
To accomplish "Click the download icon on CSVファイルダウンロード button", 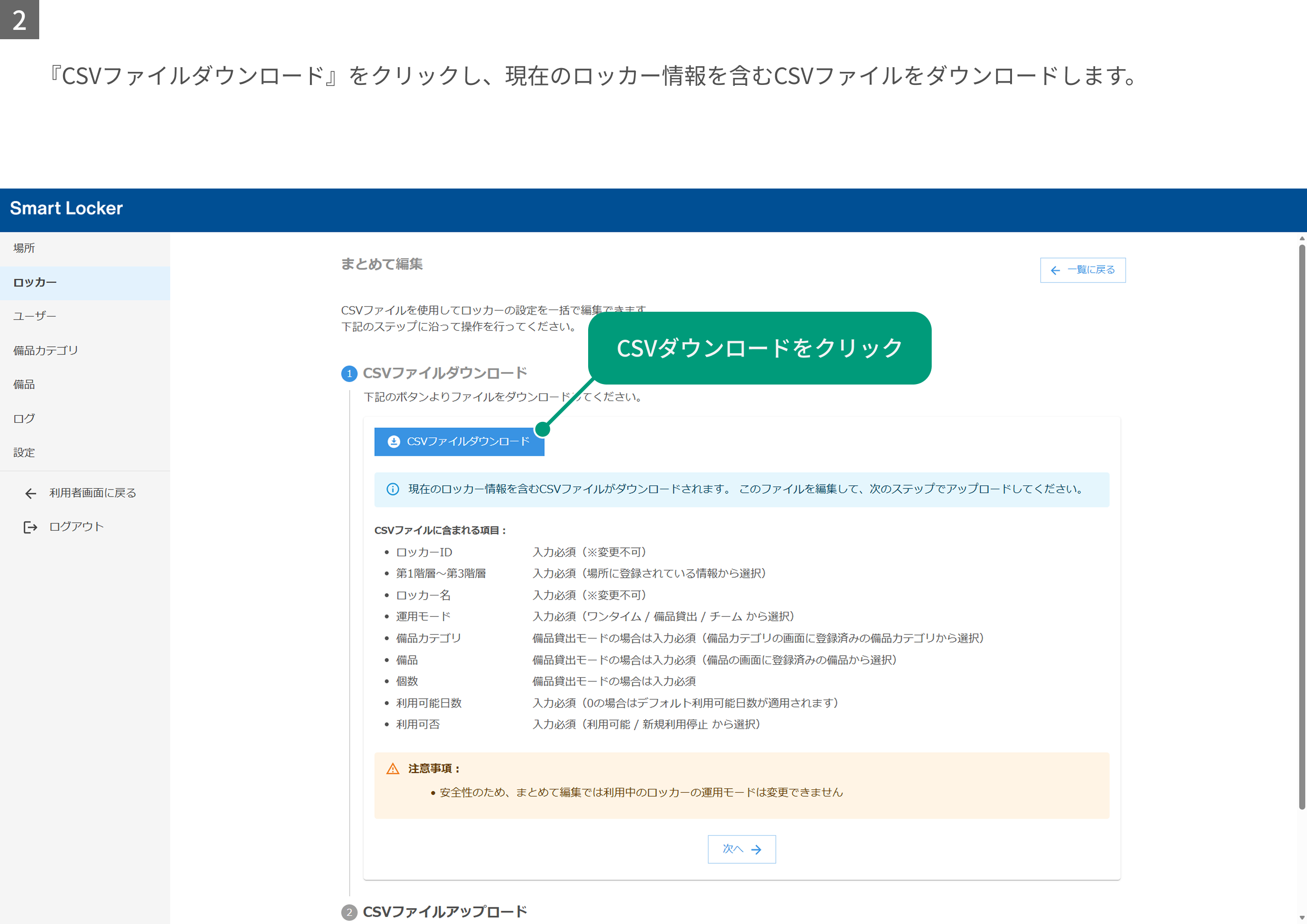I will coord(394,441).
